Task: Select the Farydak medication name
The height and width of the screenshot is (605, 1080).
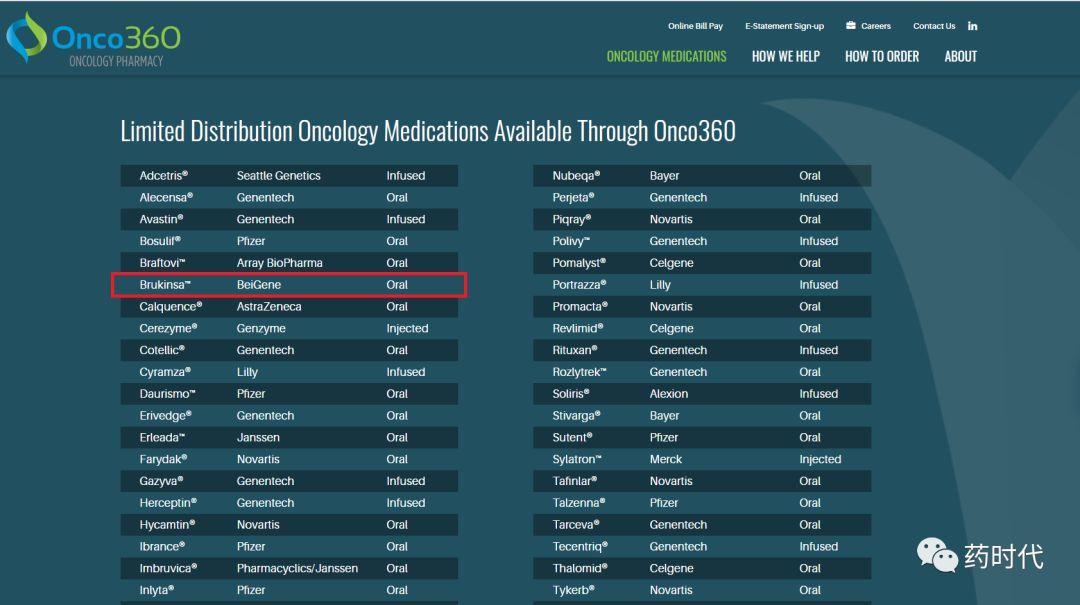Action: click(163, 460)
